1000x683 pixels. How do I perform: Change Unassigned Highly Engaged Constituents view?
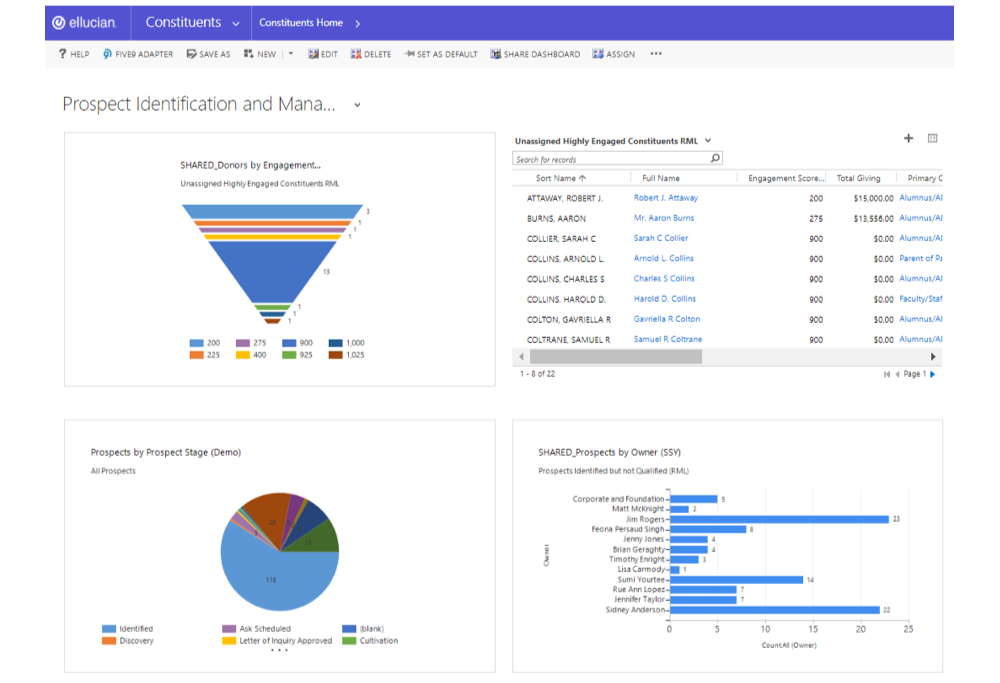pyautogui.click(x=708, y=141)
